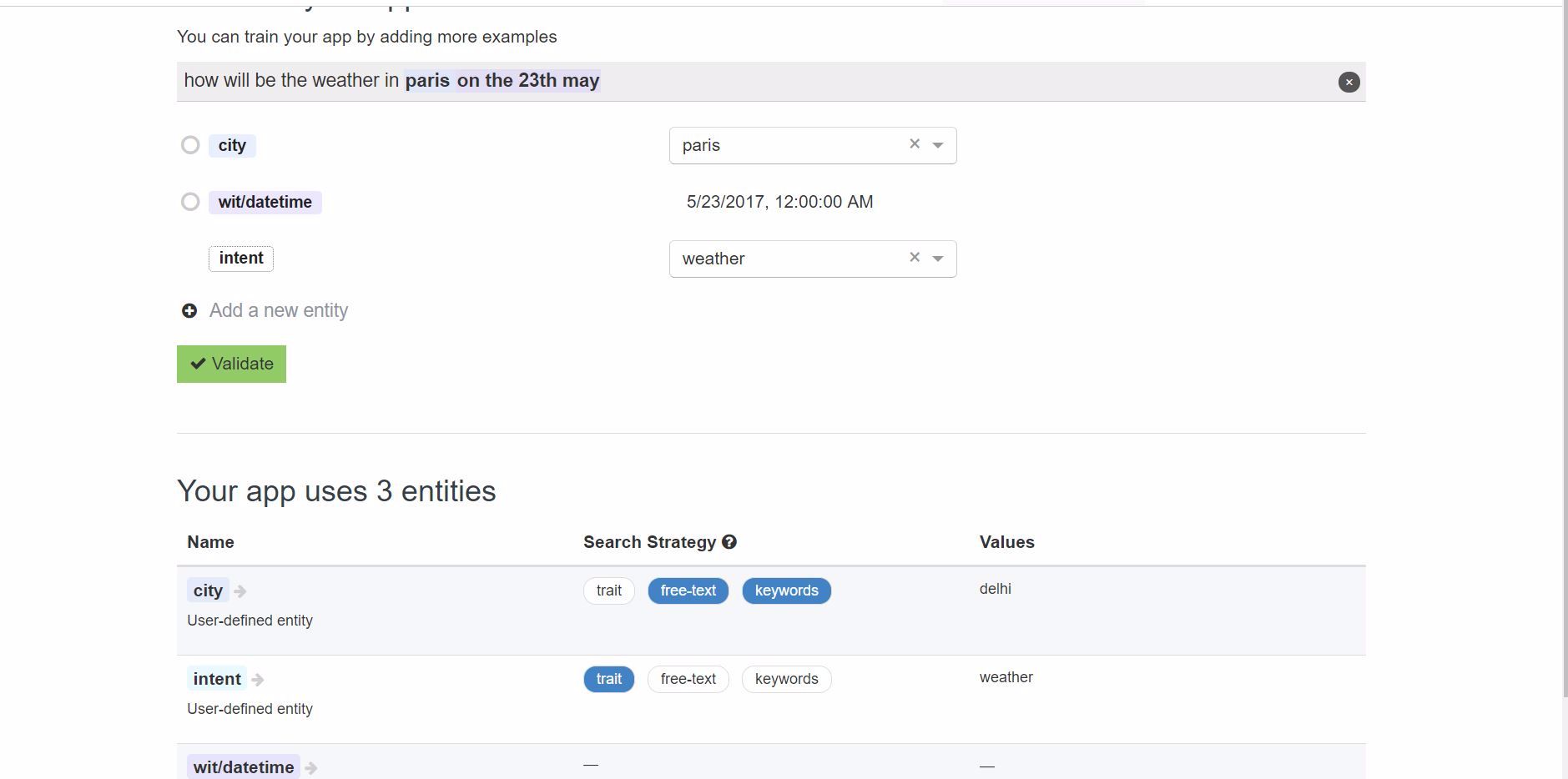1568x779 pixels.
Task: Toggle the trait strategy for the city entity
Action: pyautogui.click(x=608, y=591)
